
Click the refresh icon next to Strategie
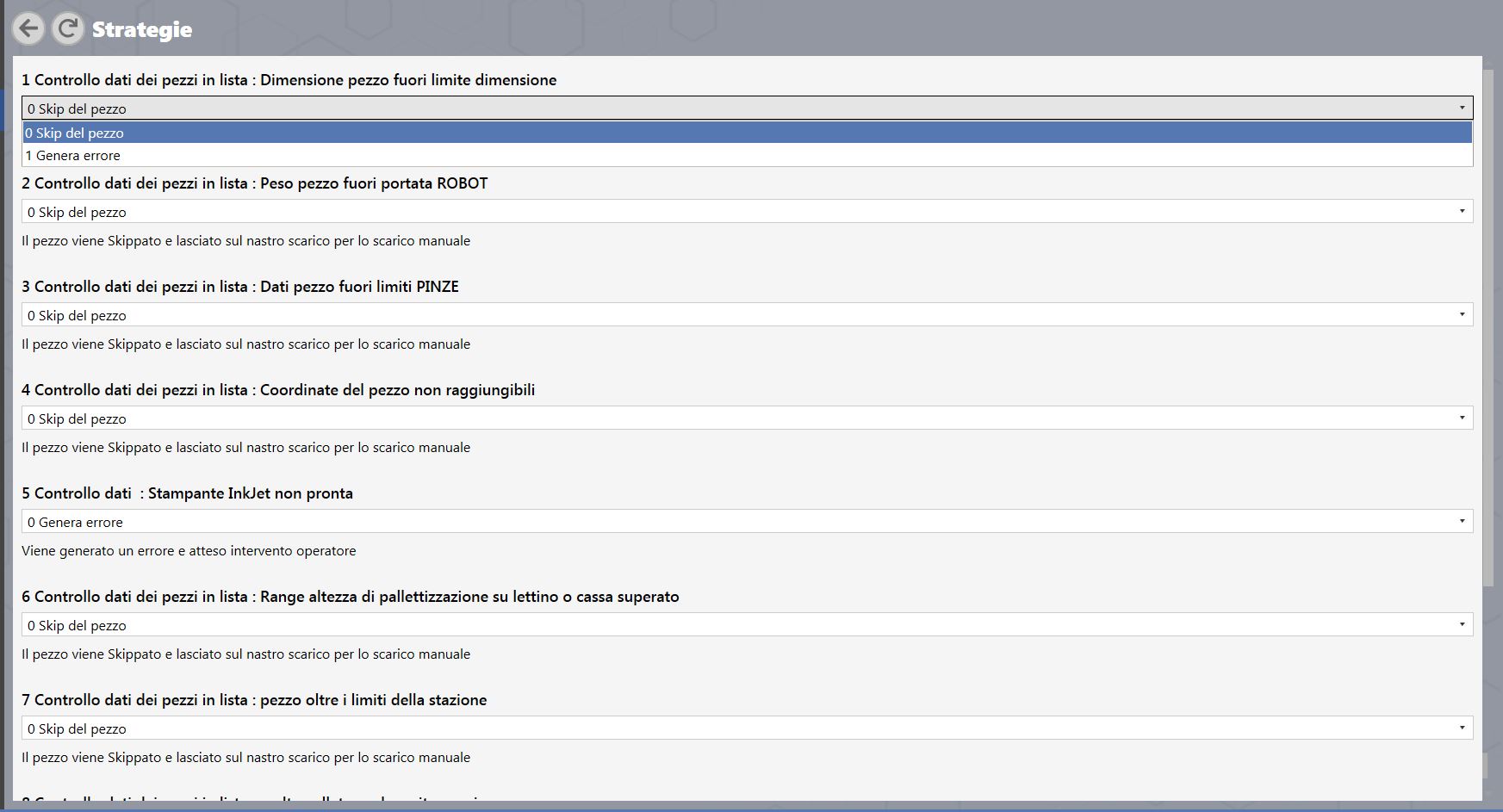[x=67, y=28]
